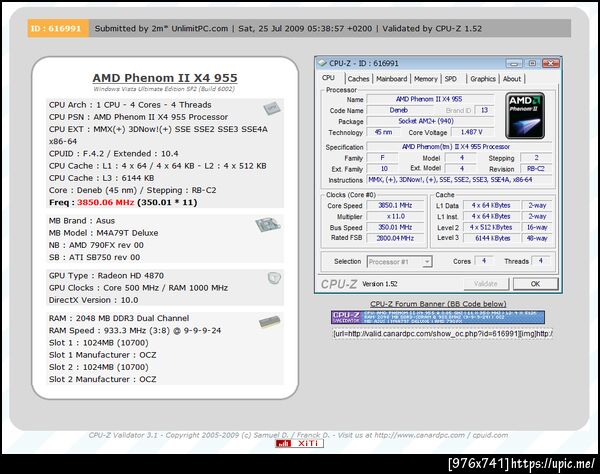Click the OK button in CPU-Z
Screen dimensions: 600x474
click(535, 284)
